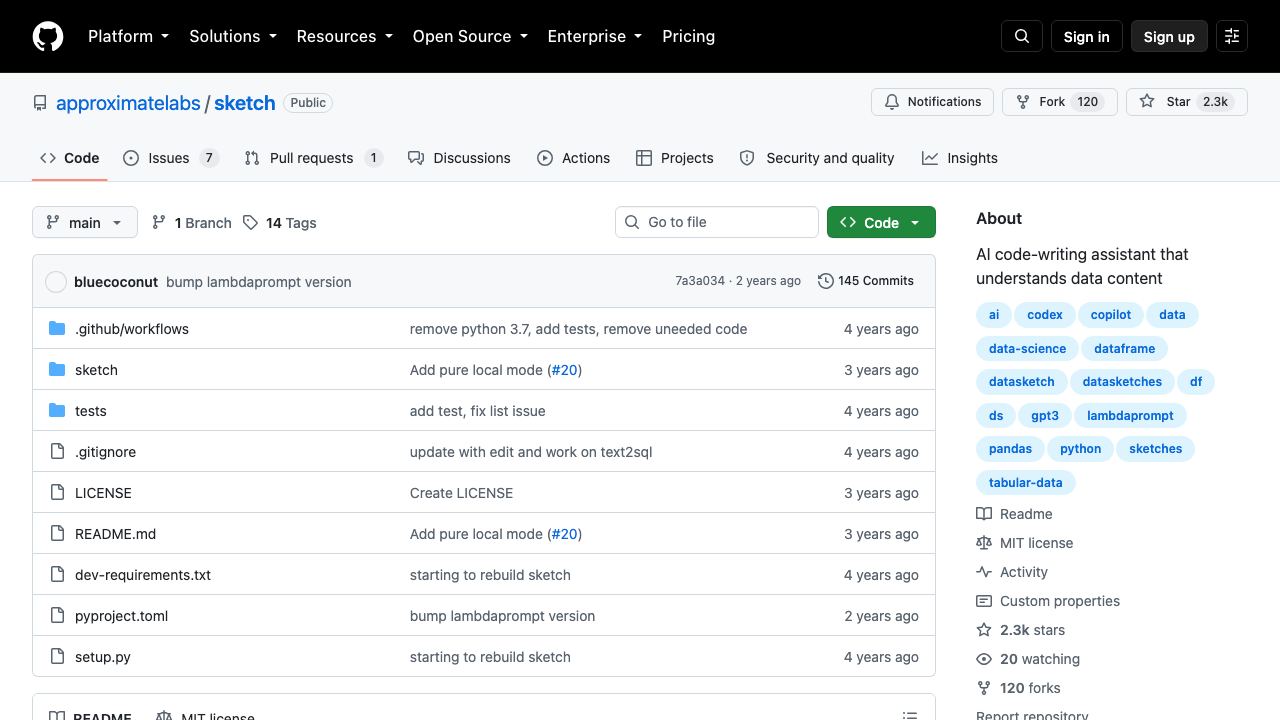1280x720 pixels.
Task: Click the dev-requirements.txt file icon
Action: [57, 575]
